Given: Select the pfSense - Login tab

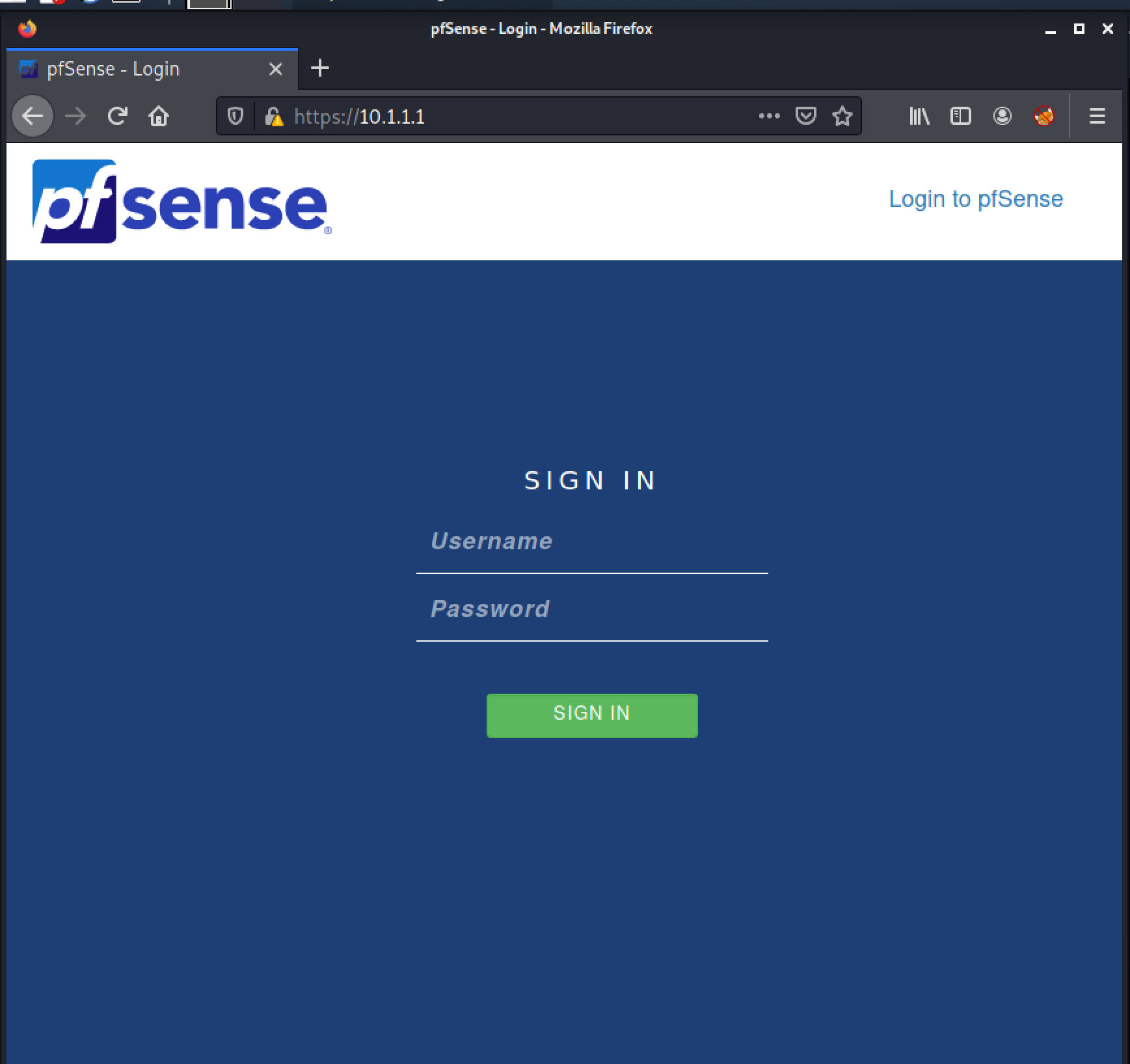Looking at the screenshot, I should (130, 69).
